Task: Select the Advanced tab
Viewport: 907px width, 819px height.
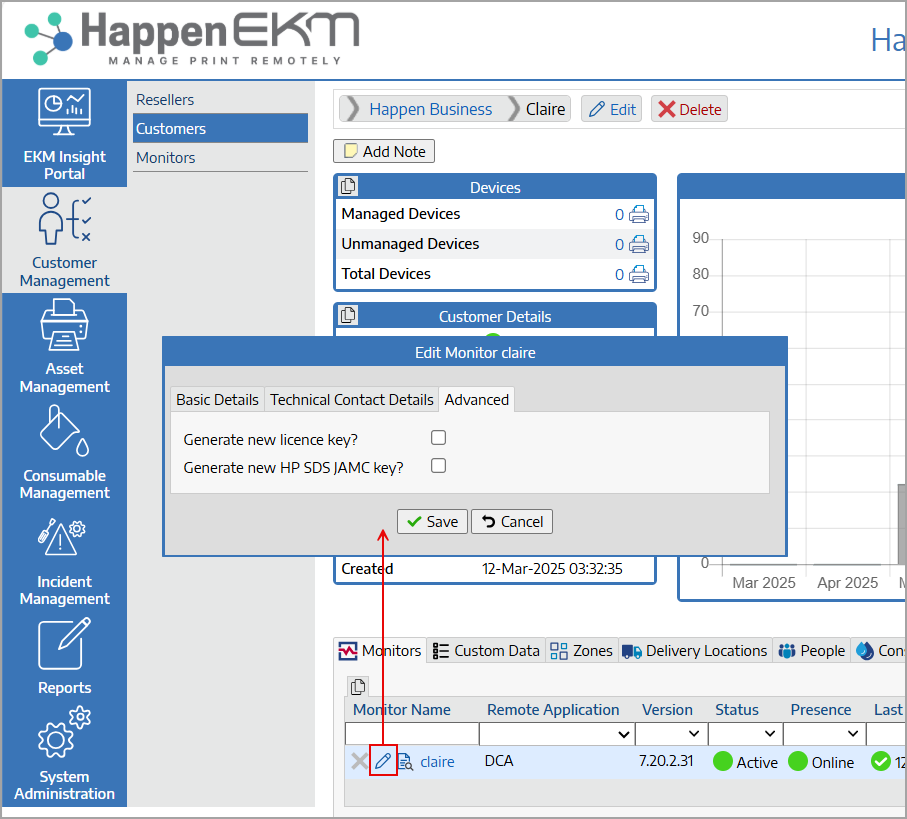Action: pyautogui.click(x=477, y=400)
